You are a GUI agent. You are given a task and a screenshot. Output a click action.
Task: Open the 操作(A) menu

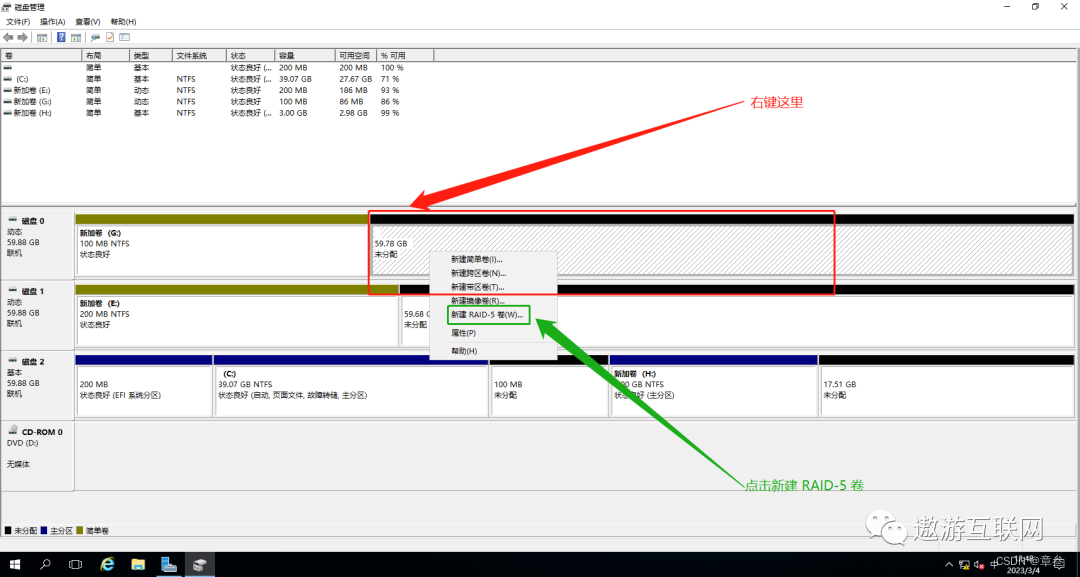click(x=52, y=22)
